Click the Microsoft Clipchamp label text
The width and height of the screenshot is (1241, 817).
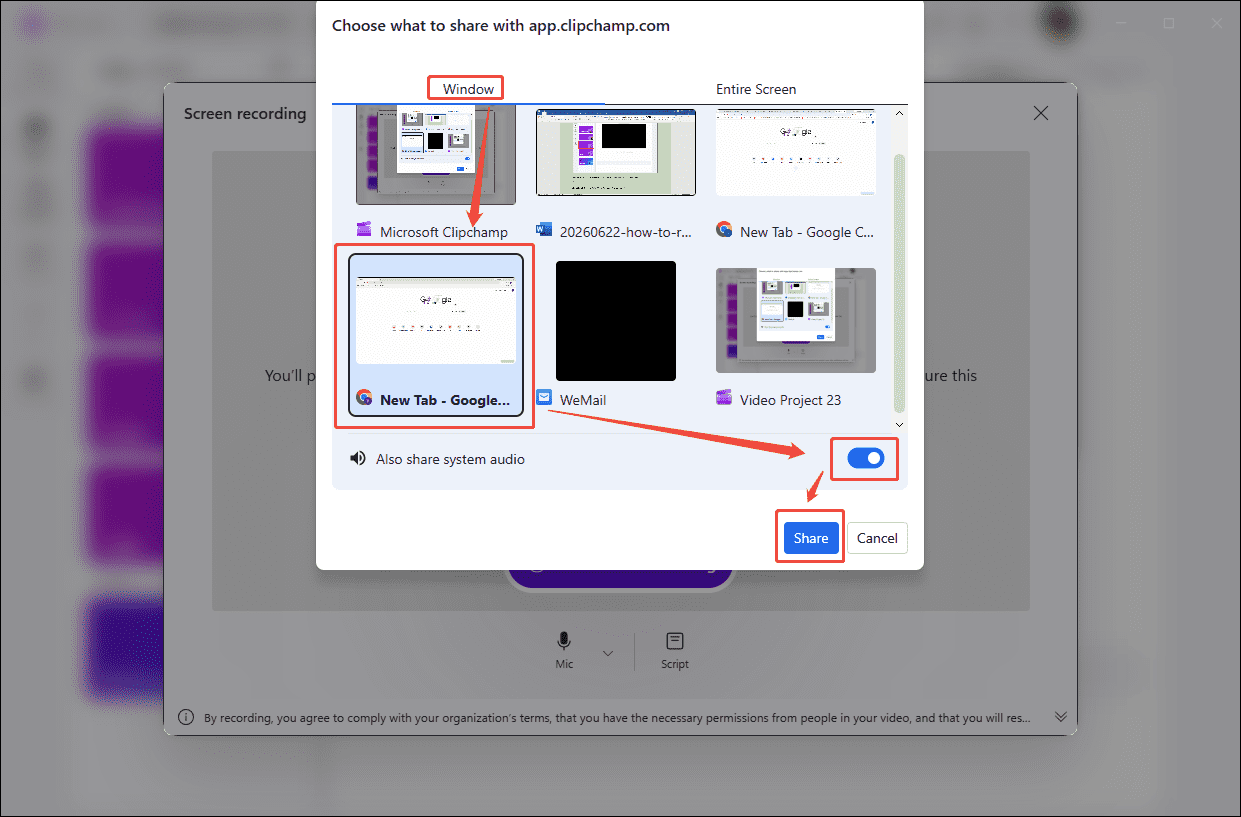(x=444, y=232)
